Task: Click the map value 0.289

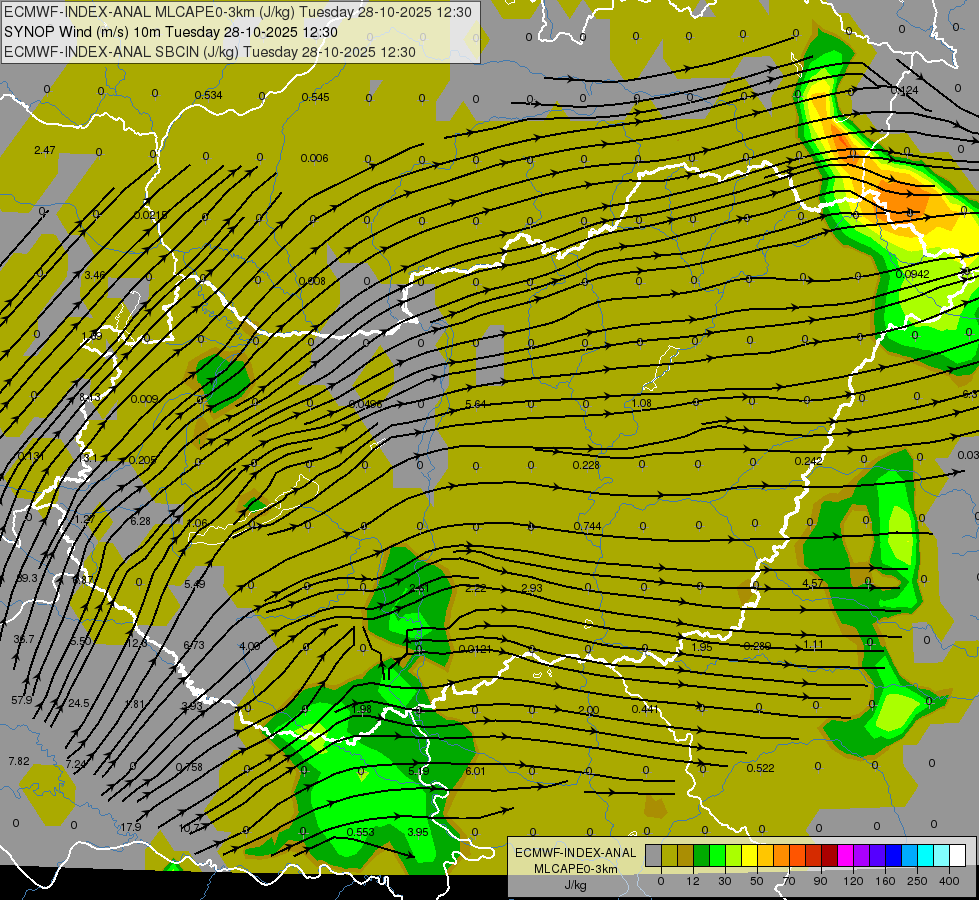Action: point(757,646)
